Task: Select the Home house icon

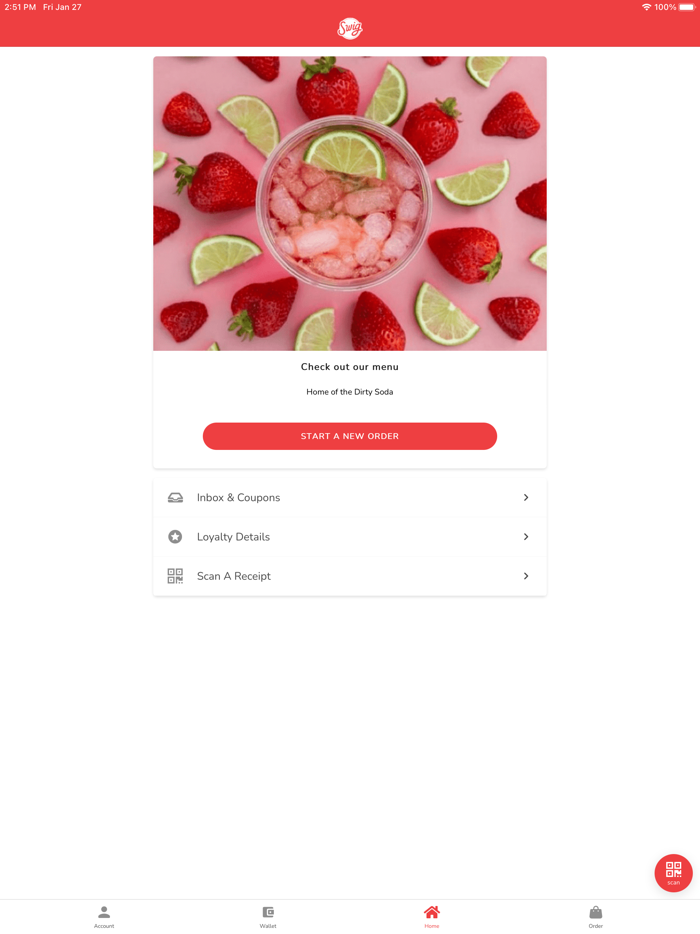Action: 432,912
